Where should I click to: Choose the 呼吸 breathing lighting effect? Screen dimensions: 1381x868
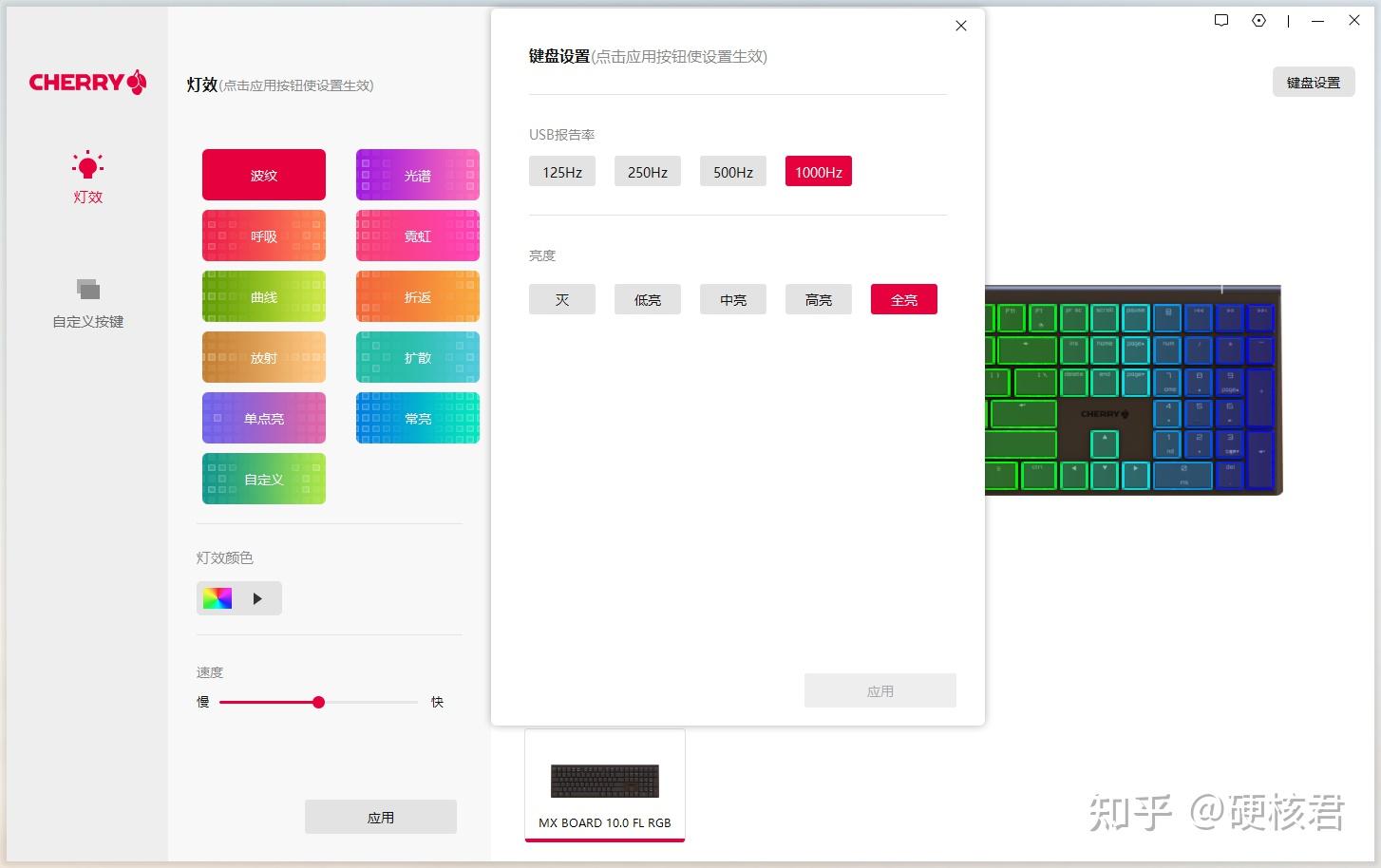tap(263, 235)
